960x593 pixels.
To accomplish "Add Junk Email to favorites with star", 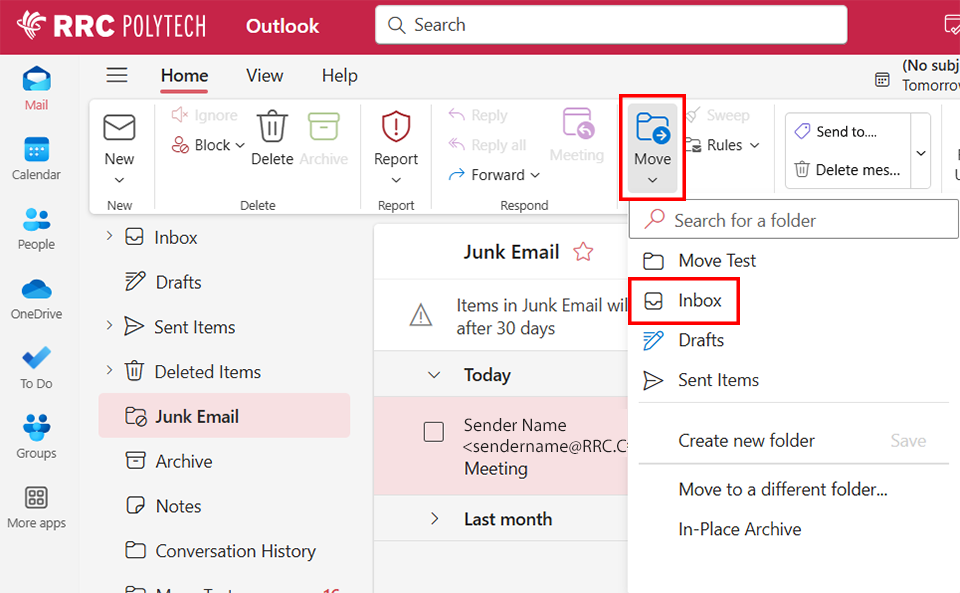I will 583,252.
